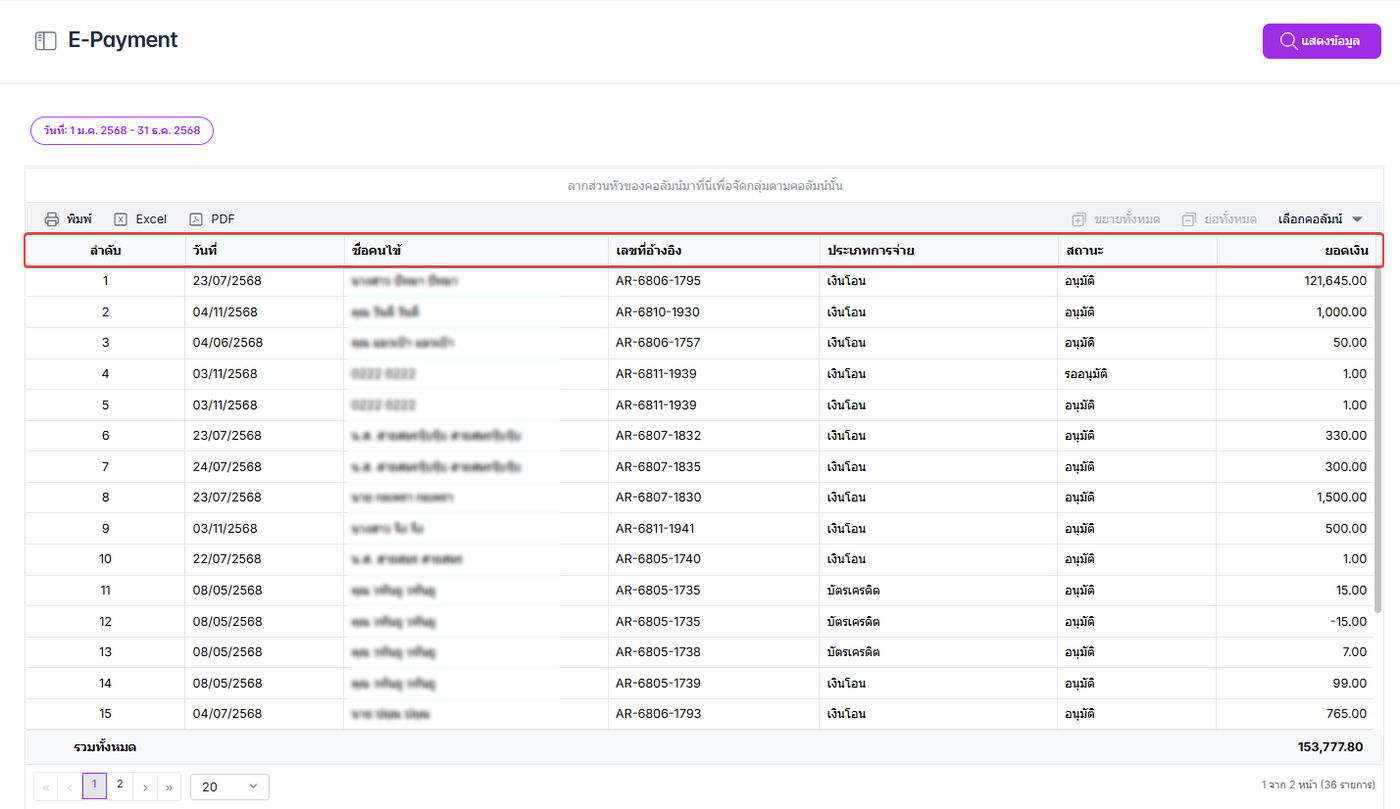Sort by the สถานะ column header
This screenshot has height=809, width=1400.
1137,250
